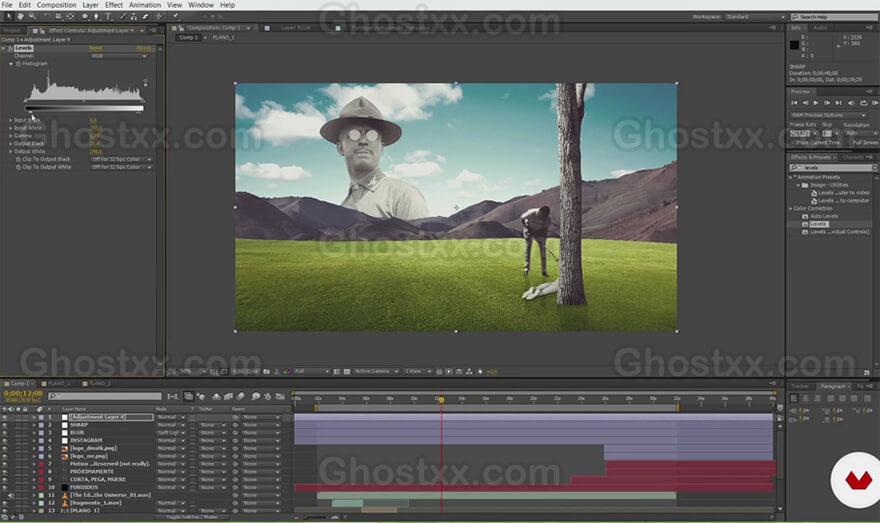
Task: Open blending mode dropdown for BLUR layer
Action: (x=171, y=433)
